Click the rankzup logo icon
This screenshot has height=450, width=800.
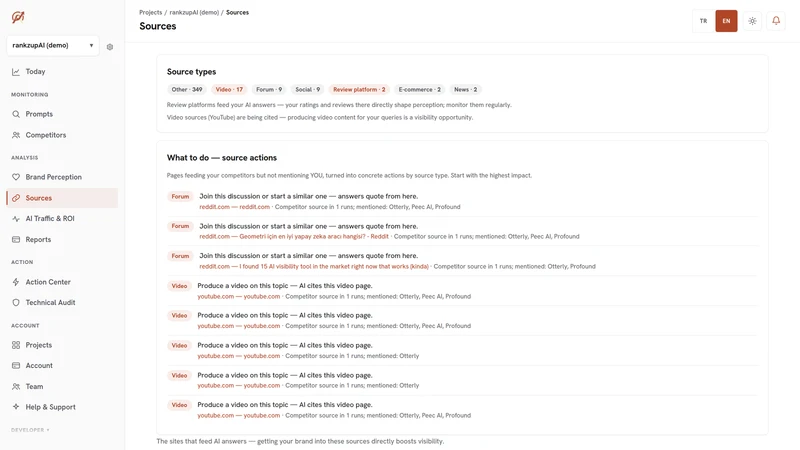coord(18,17)
